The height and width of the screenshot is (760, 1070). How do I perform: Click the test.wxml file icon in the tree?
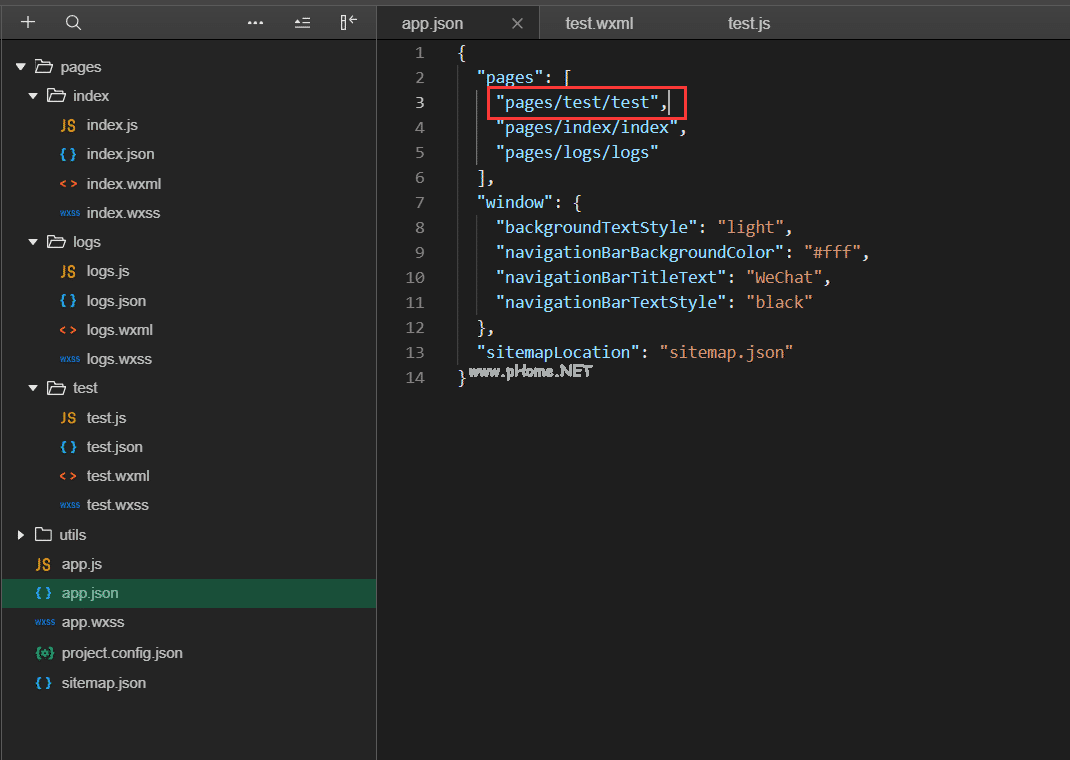[68, 476]
